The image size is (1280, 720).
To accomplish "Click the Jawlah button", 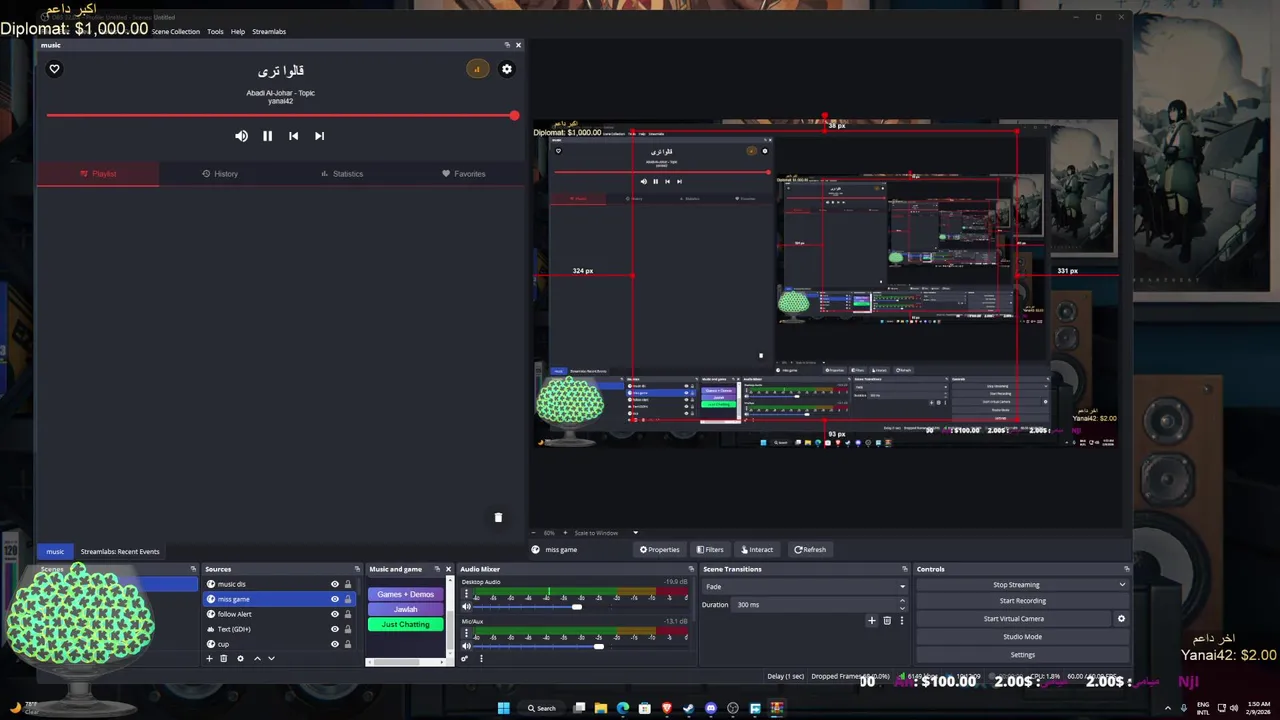I will coord(405,609).
